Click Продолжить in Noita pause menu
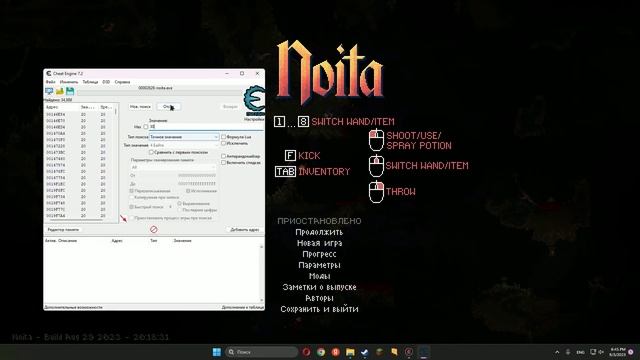This screenshot has width=640, height=360. coord(319,232)
